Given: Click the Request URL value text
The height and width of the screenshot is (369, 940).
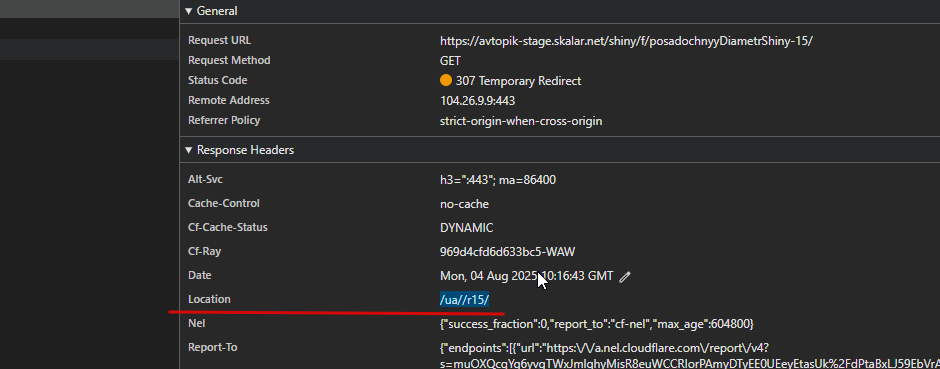Looking at the screenshot, I should (x=626, y=41).
